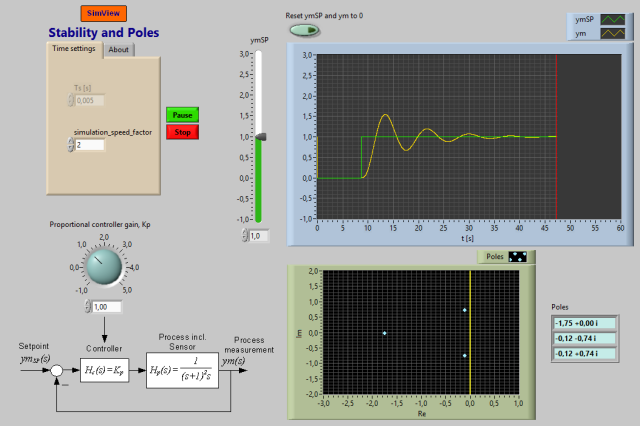Viewport: 640px width, 426px height.
Task: Stop the simulation with red Stop button
Action: click(182, 132)
